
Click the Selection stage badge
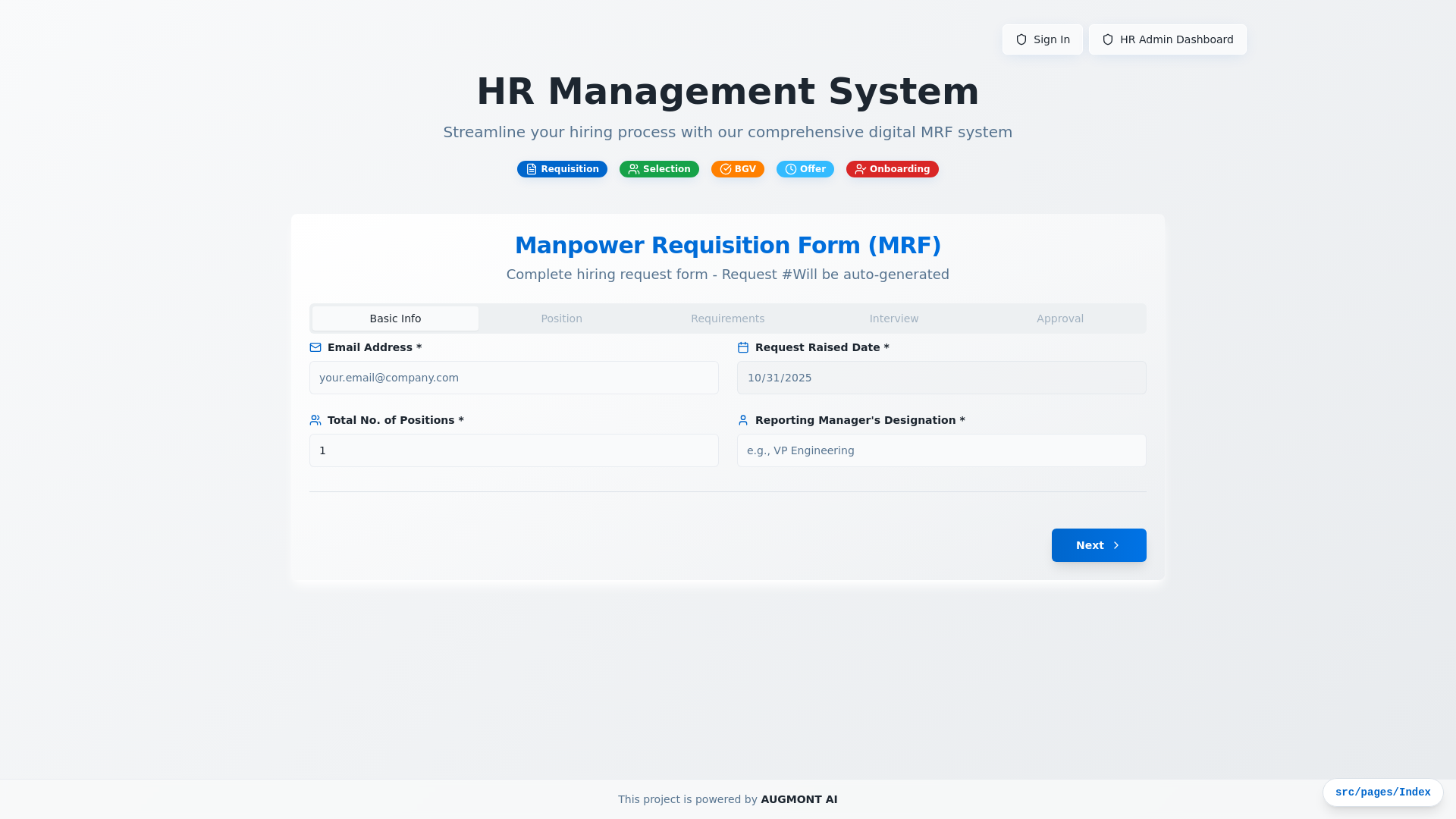click(659, 169)
